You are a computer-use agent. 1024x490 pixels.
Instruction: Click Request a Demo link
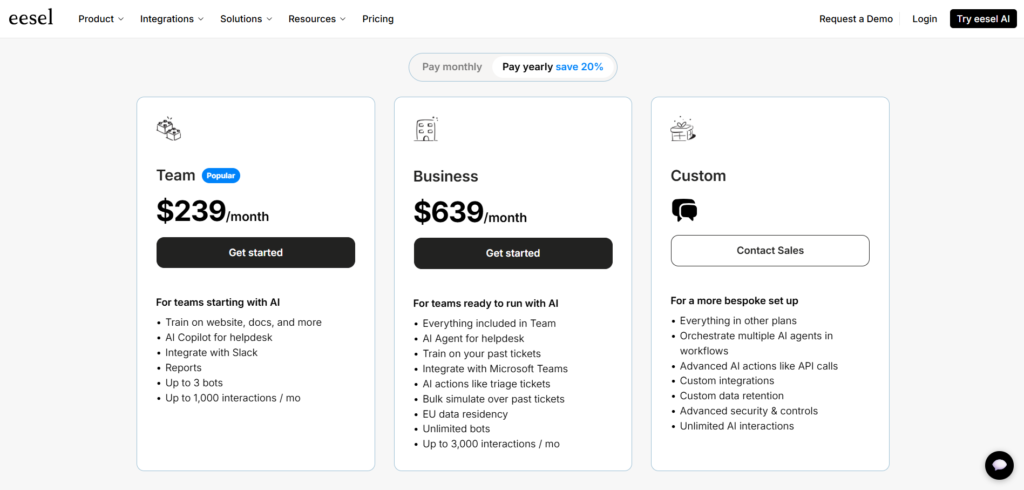(x=856, y=19)
